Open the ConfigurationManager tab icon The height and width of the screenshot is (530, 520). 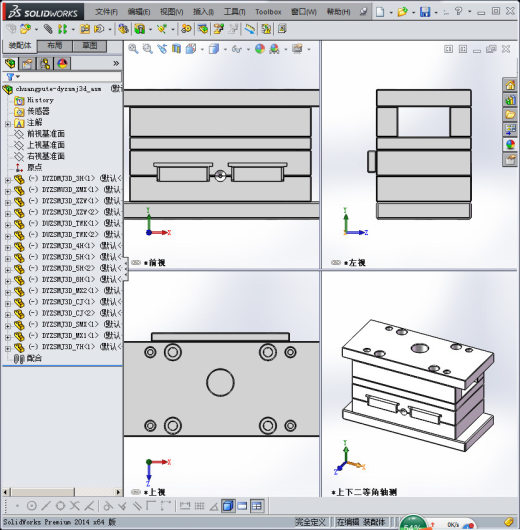(45, 63)
